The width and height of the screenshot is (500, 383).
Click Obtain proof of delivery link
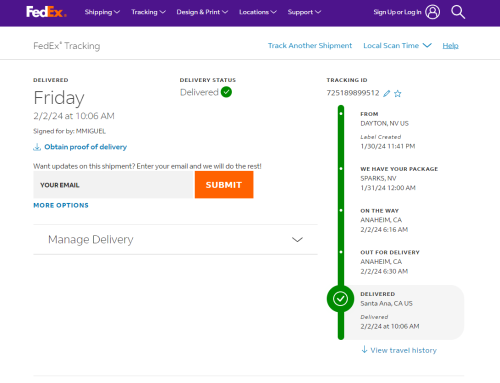(86, 147)
